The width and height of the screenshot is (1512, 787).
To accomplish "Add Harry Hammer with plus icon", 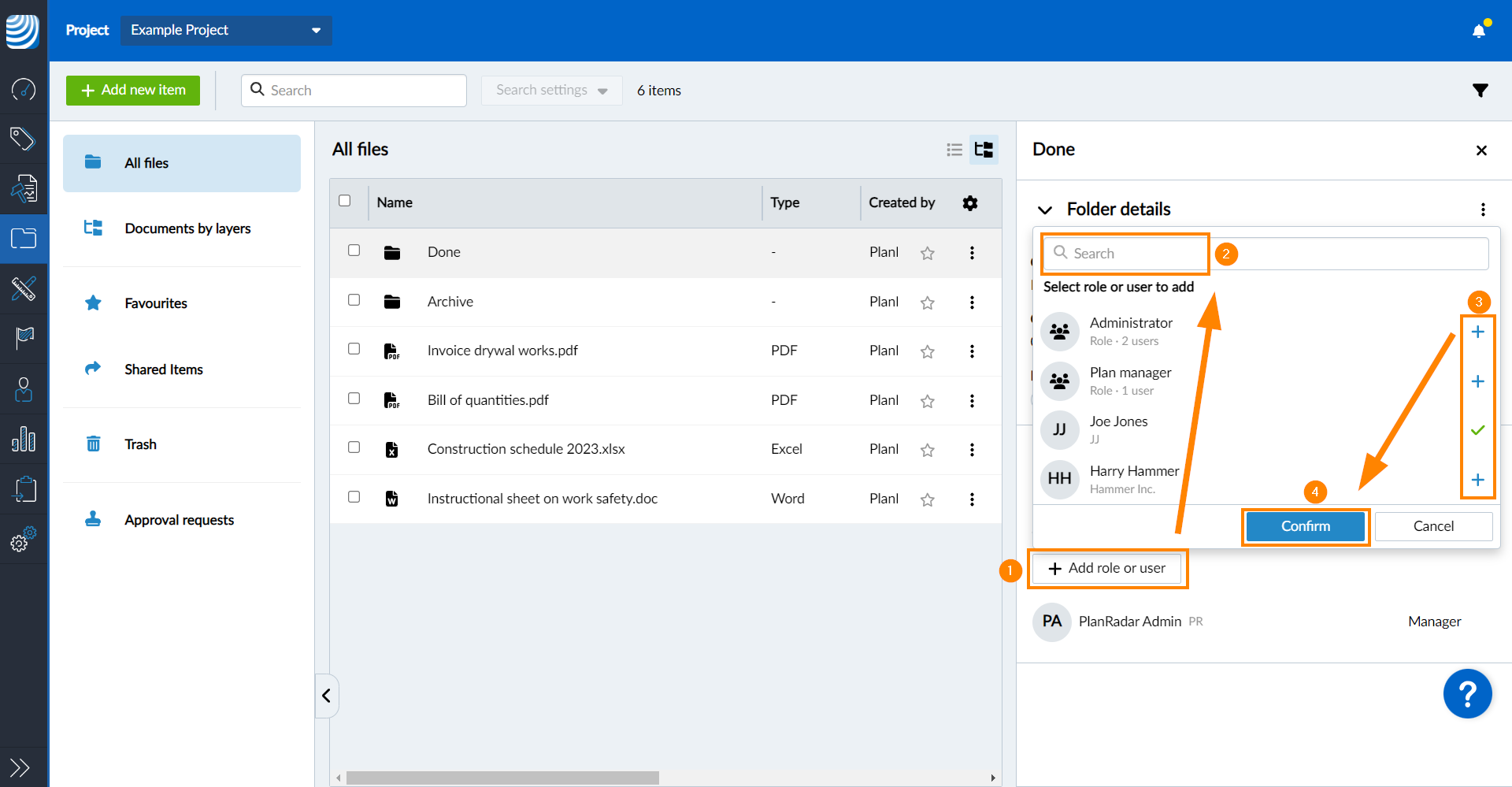I will coord(1477,481).
